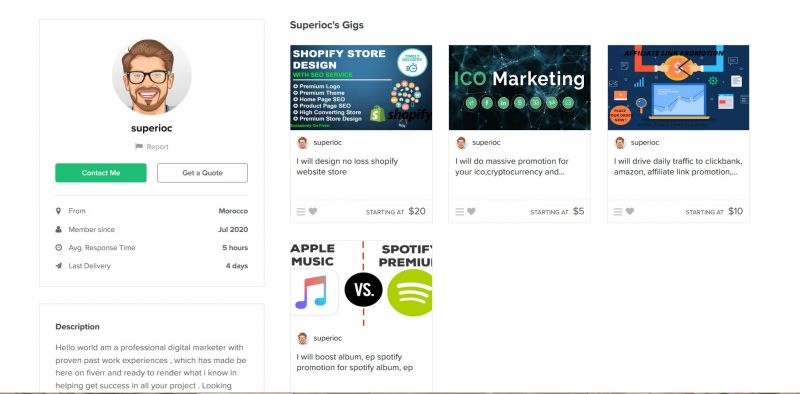Screen dimensions: 800x394
Task: Open Affiliate Link Promotion gig thumbnail
Action: (x=678, y=87)
